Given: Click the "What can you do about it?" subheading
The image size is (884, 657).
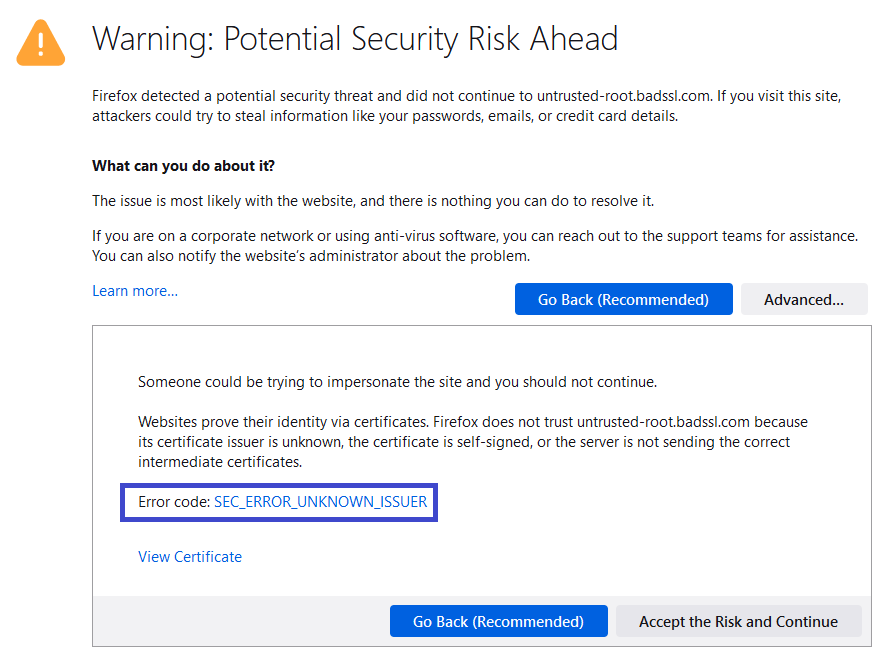Looking at the screenshot, I should [x=183, y=165].
